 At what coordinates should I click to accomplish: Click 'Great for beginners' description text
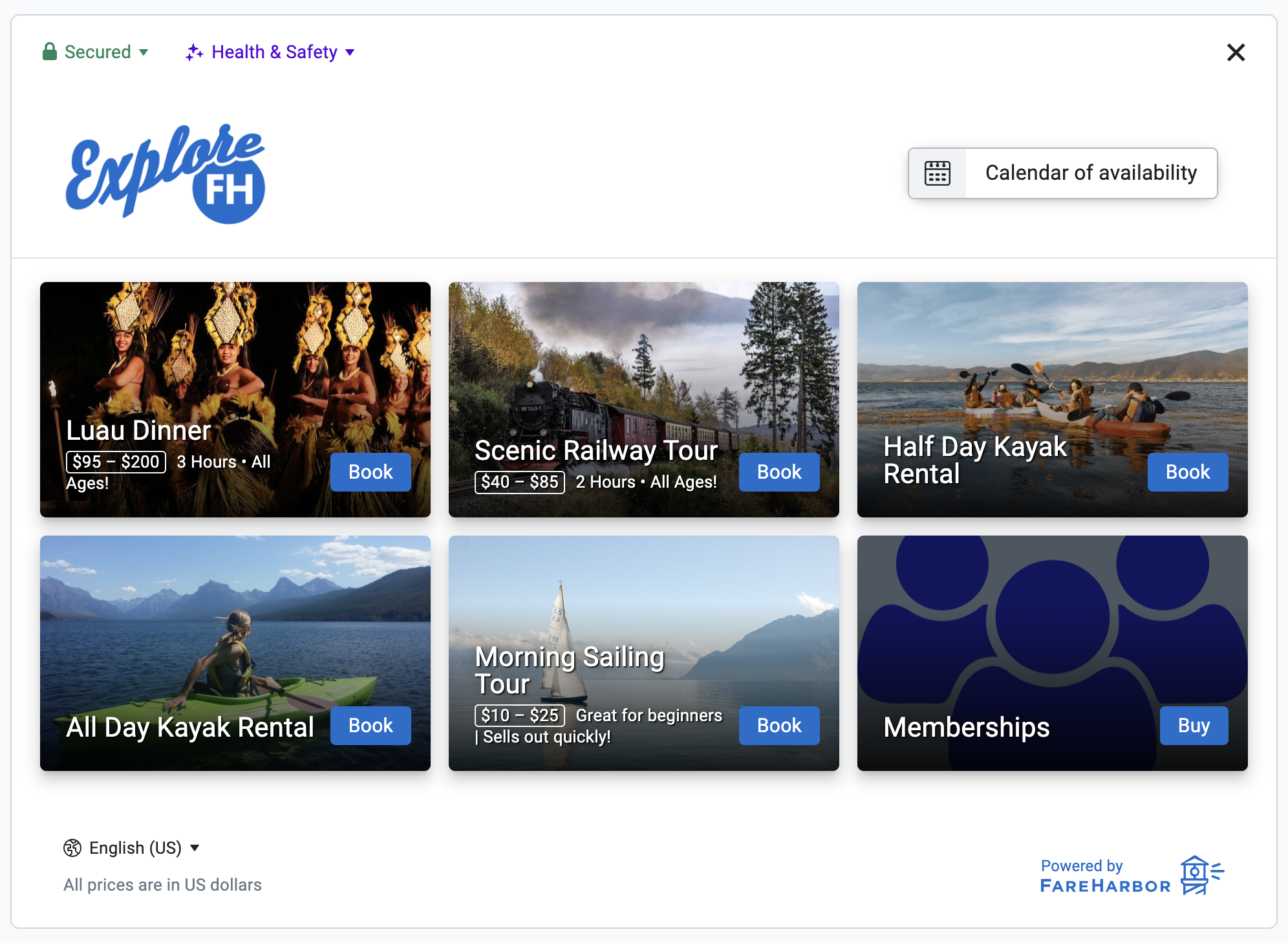click(x=649, y=715)
